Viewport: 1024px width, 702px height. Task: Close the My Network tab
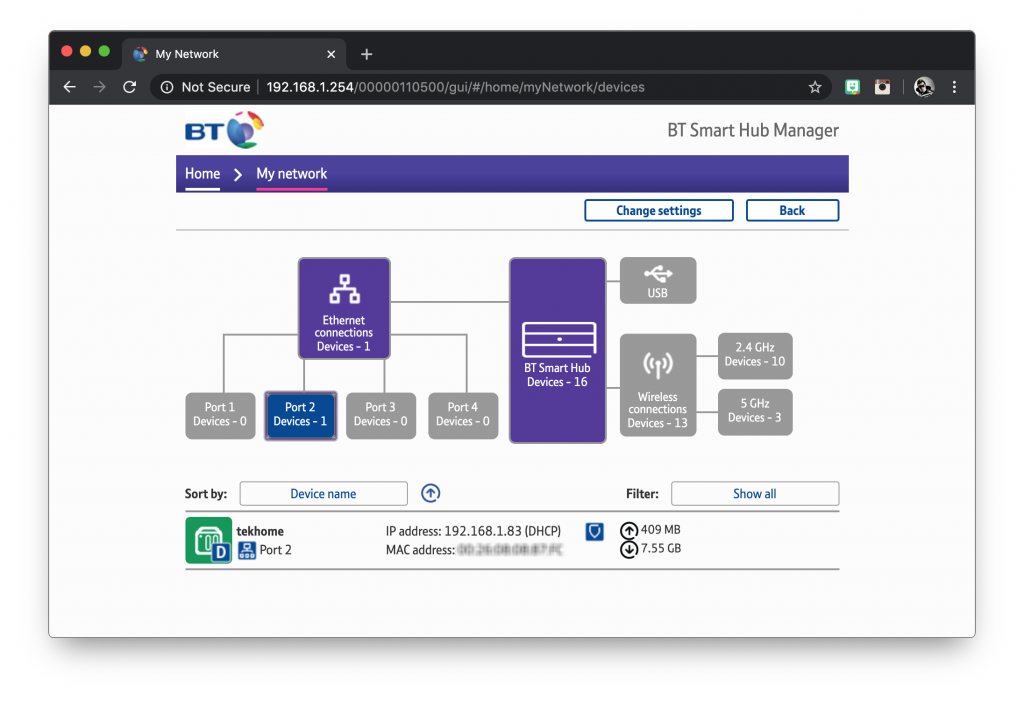[331, 54]
